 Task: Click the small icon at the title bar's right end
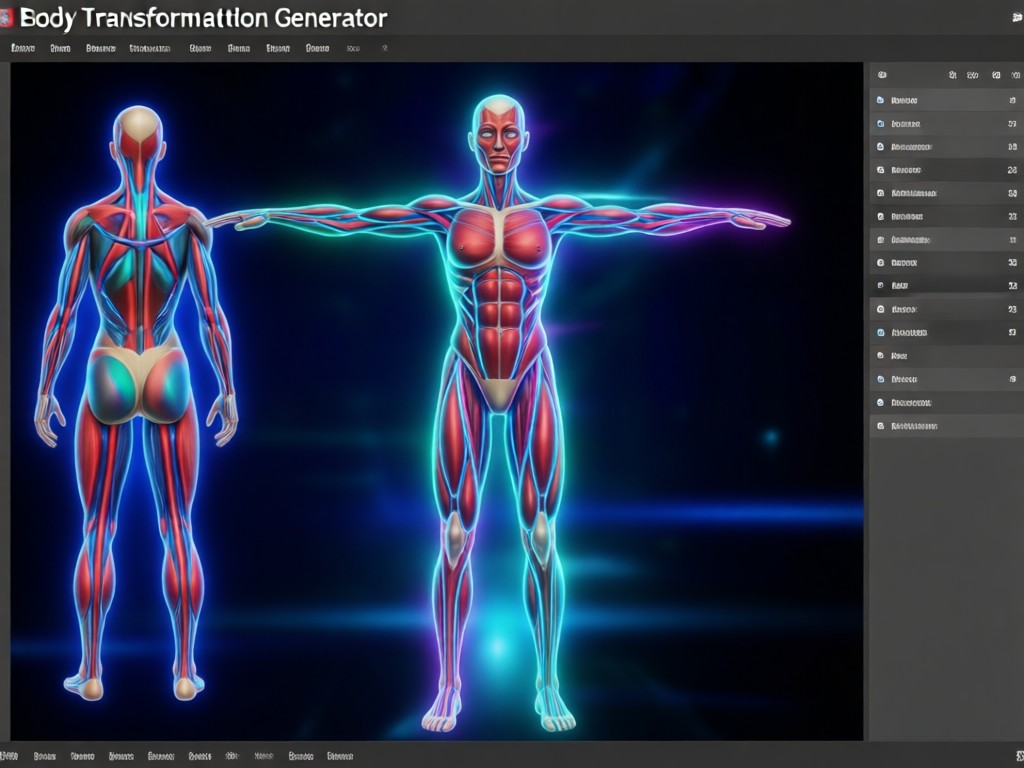(x=1017, y=18)
